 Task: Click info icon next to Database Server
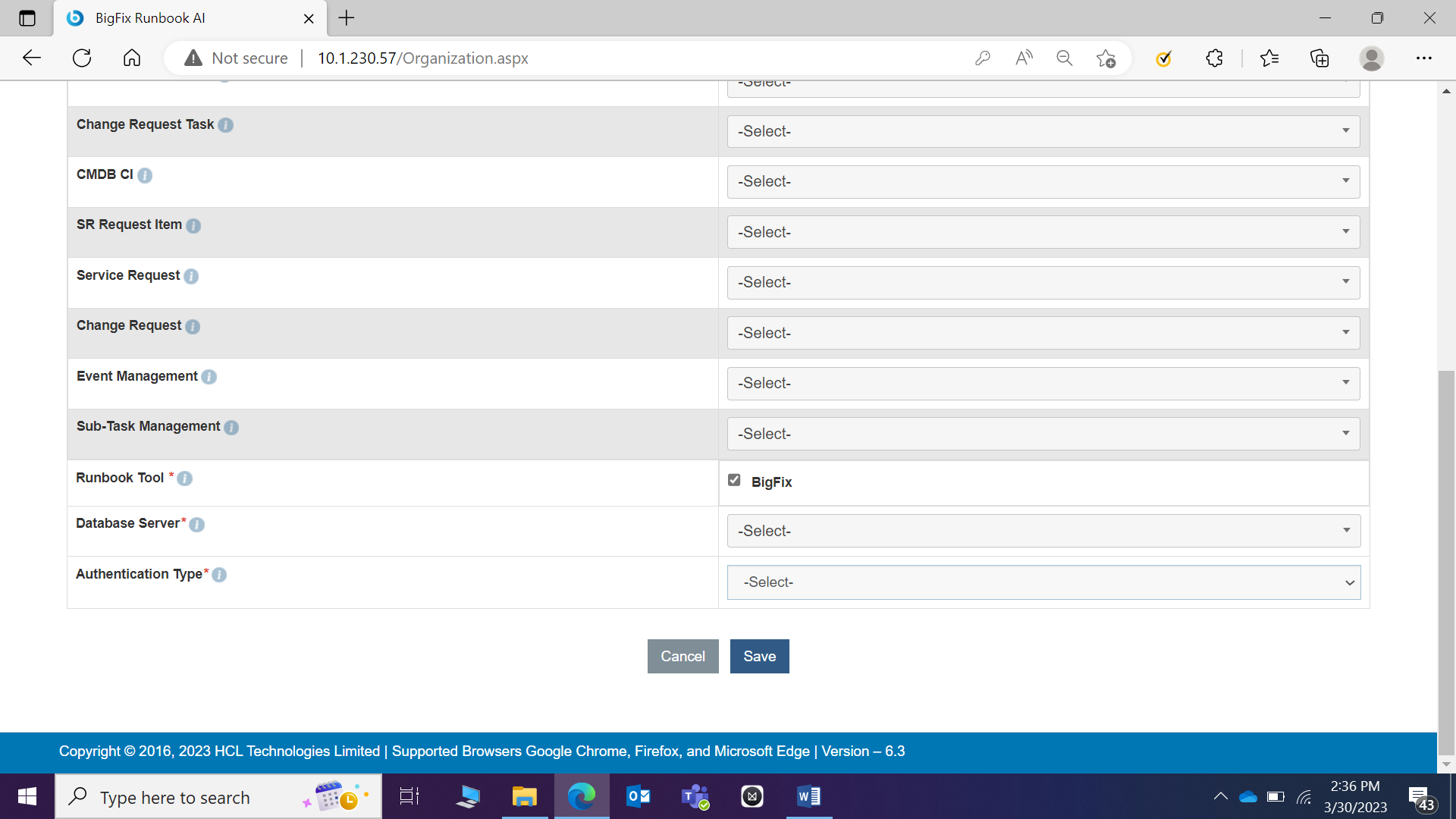pyautogui.click(x=197, y=525)
